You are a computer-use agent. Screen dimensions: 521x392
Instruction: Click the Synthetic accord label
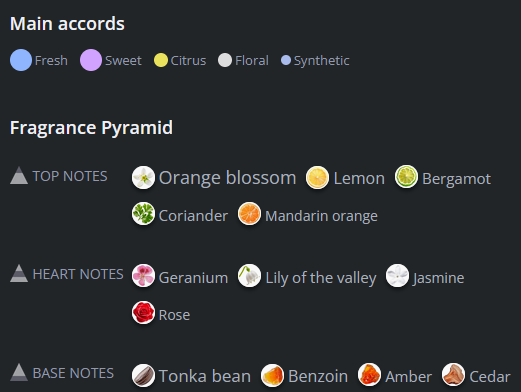pos(322,61)
